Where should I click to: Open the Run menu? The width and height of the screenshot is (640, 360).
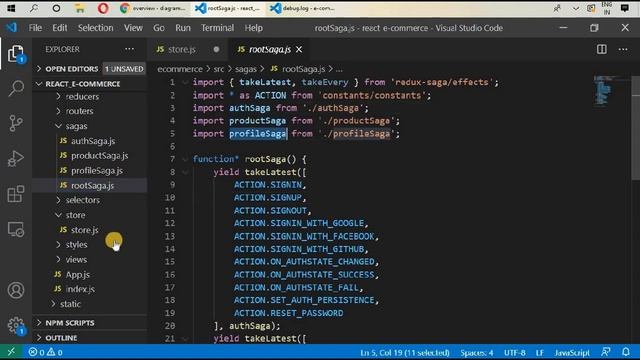click(183, 28)
